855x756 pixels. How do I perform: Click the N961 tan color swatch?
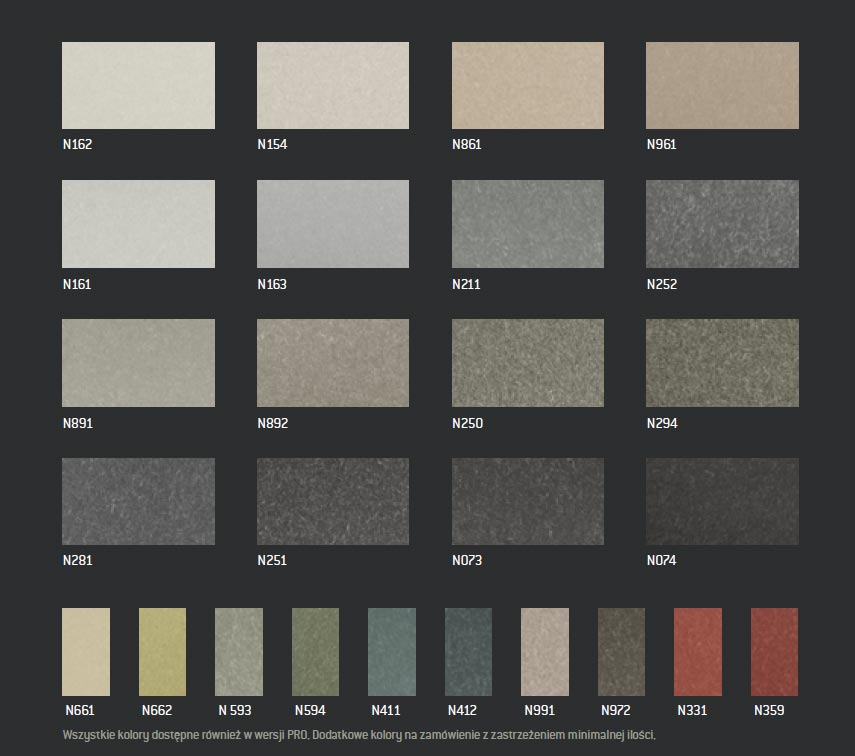click(x=722, y=85)
